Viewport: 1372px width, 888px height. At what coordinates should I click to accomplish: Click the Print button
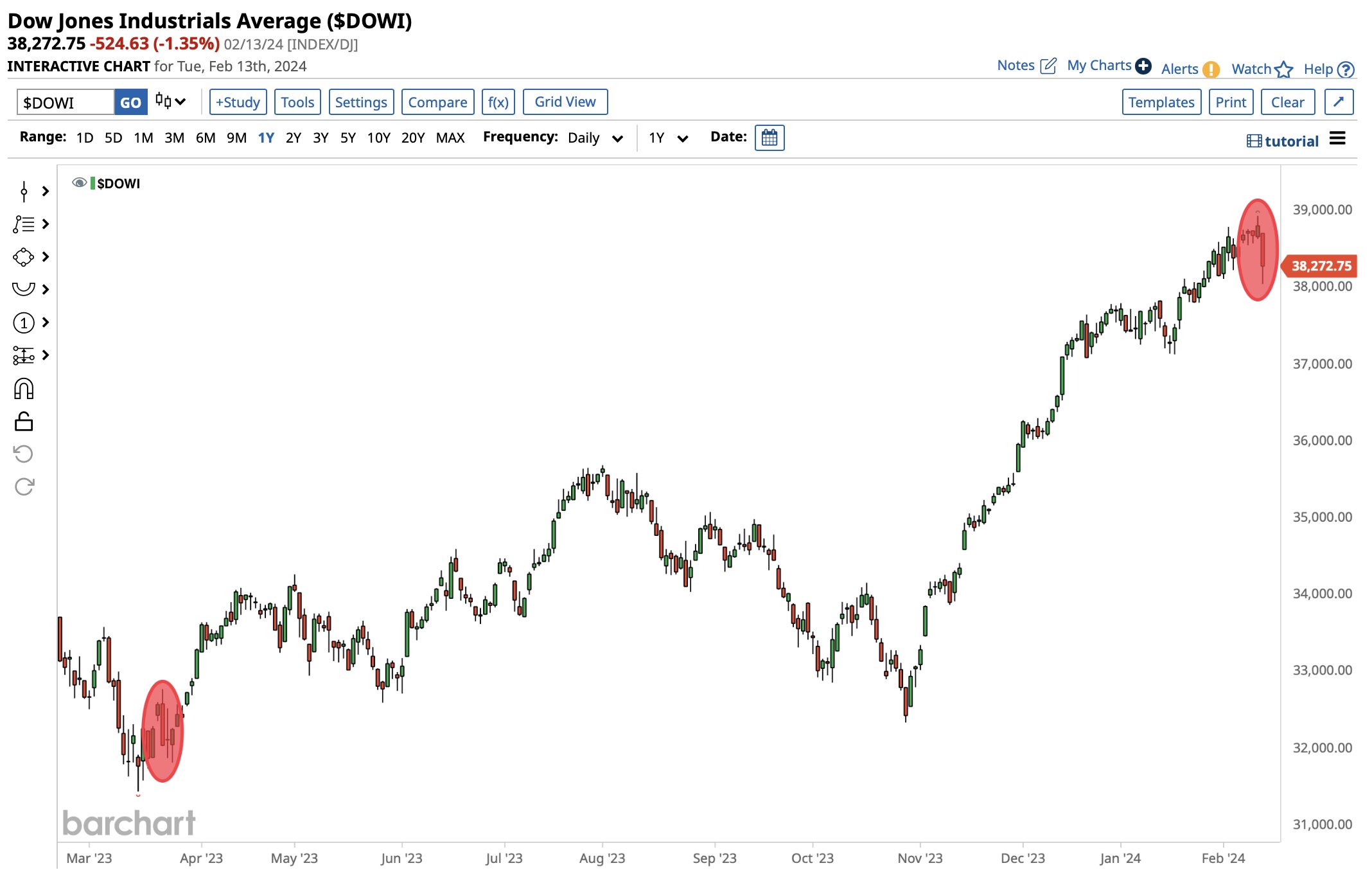click(1231, 102)
